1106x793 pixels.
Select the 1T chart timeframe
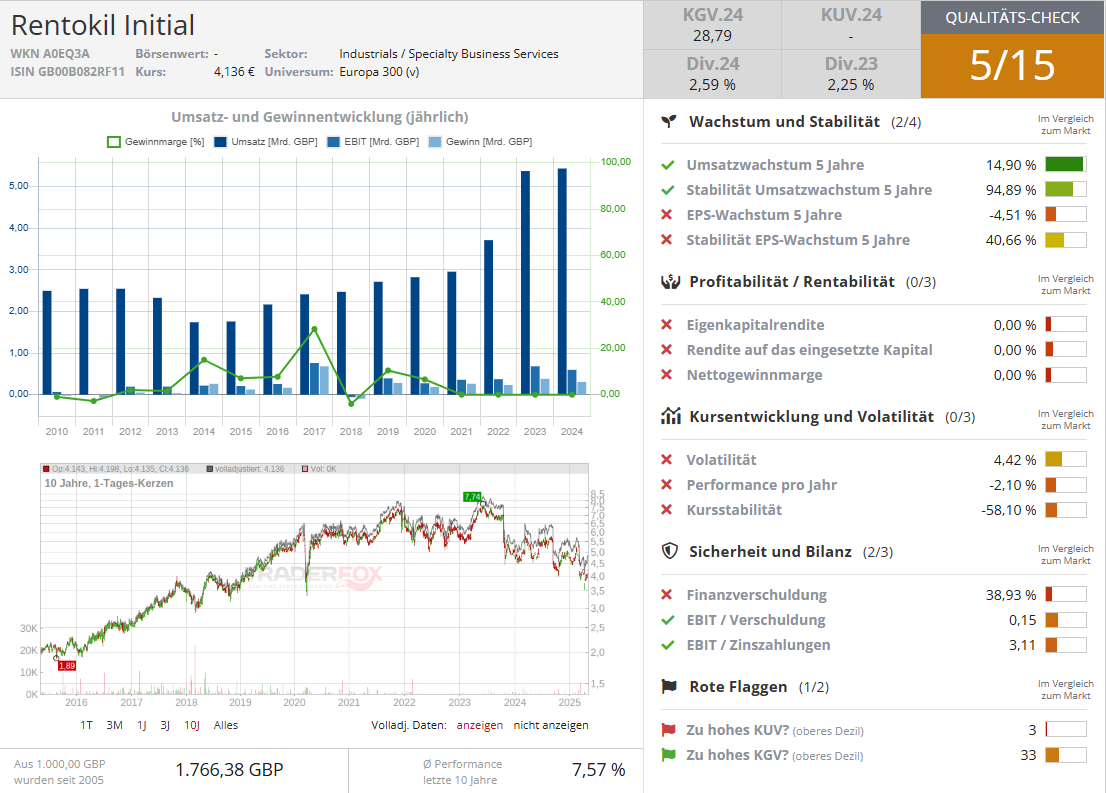86,725
